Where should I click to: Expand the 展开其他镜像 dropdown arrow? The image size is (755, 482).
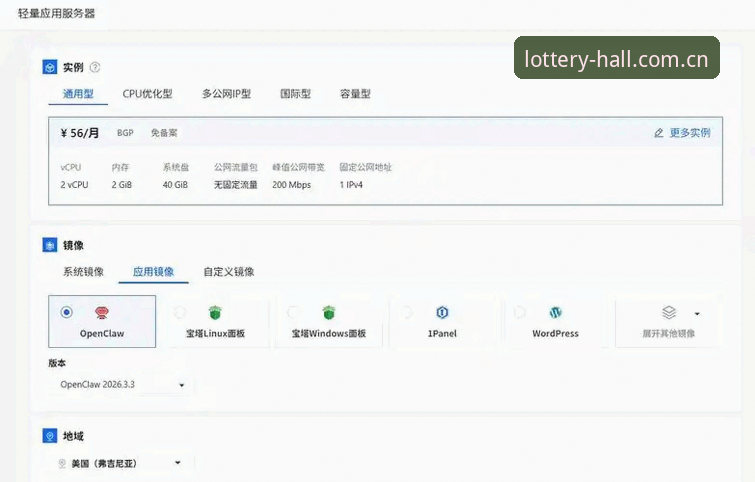[x=697, y=314]
